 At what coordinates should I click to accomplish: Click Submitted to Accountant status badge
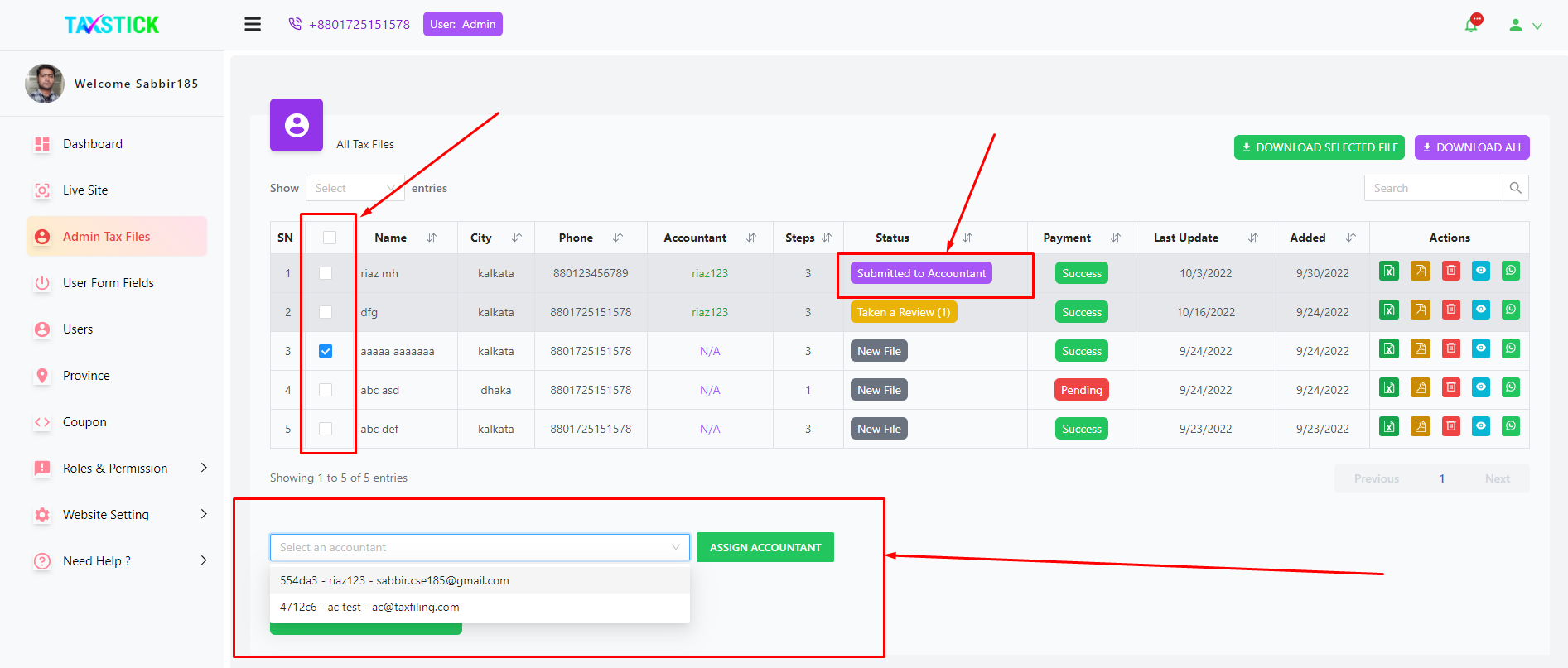[921, 273]
